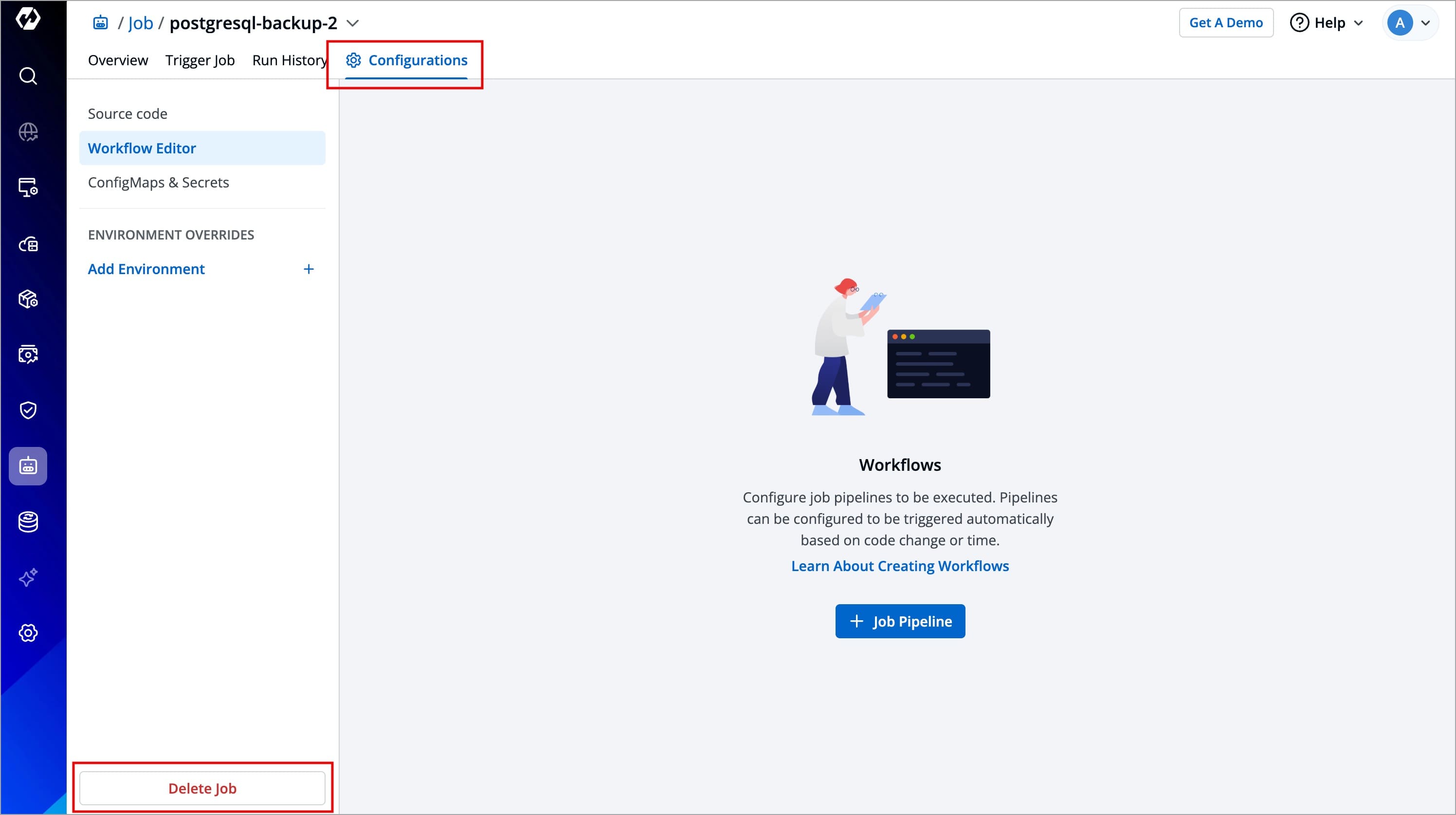Open Learn About Creating Workflows link

coord(900,566)
